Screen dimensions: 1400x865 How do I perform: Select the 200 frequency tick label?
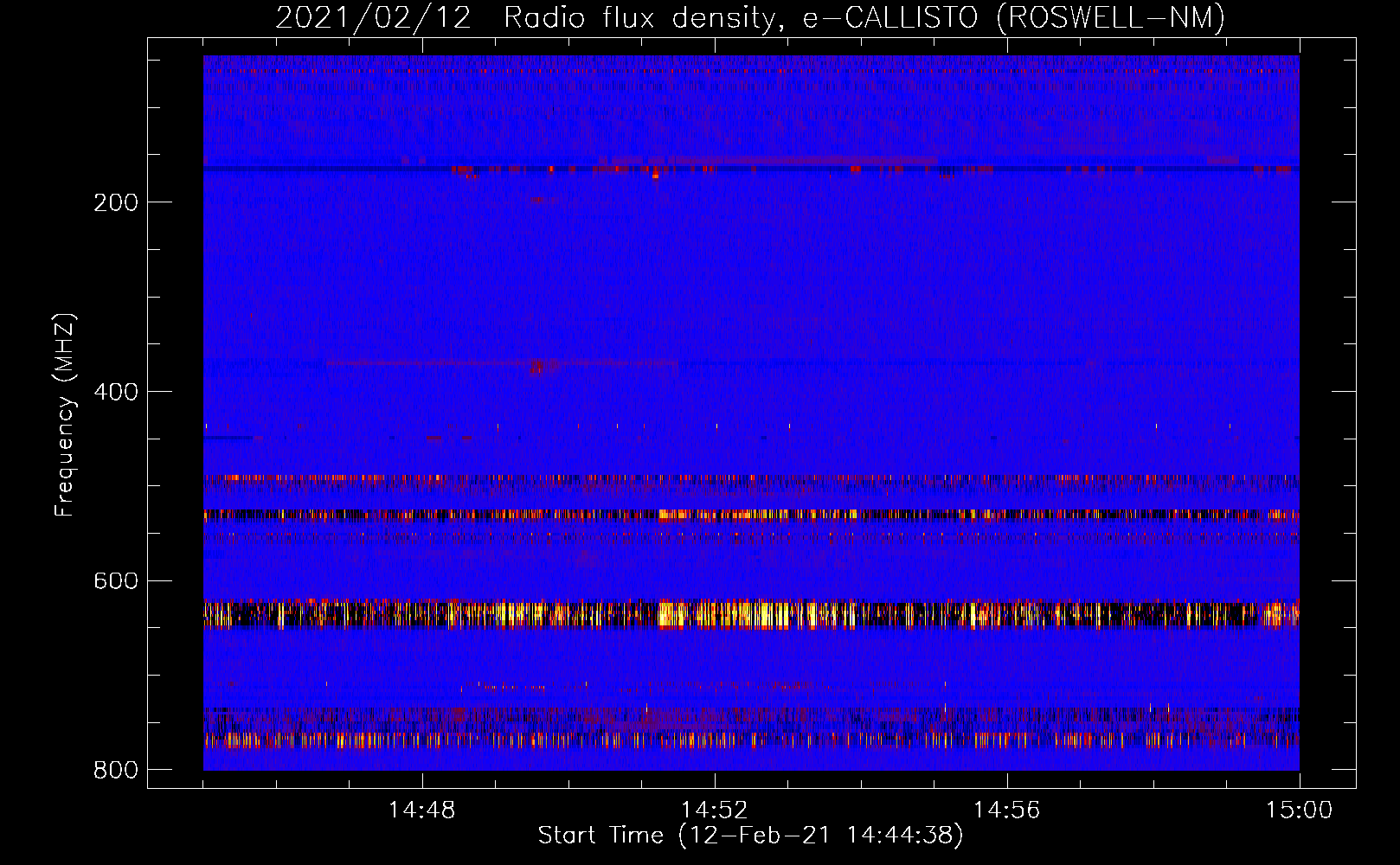pos(116,202)
